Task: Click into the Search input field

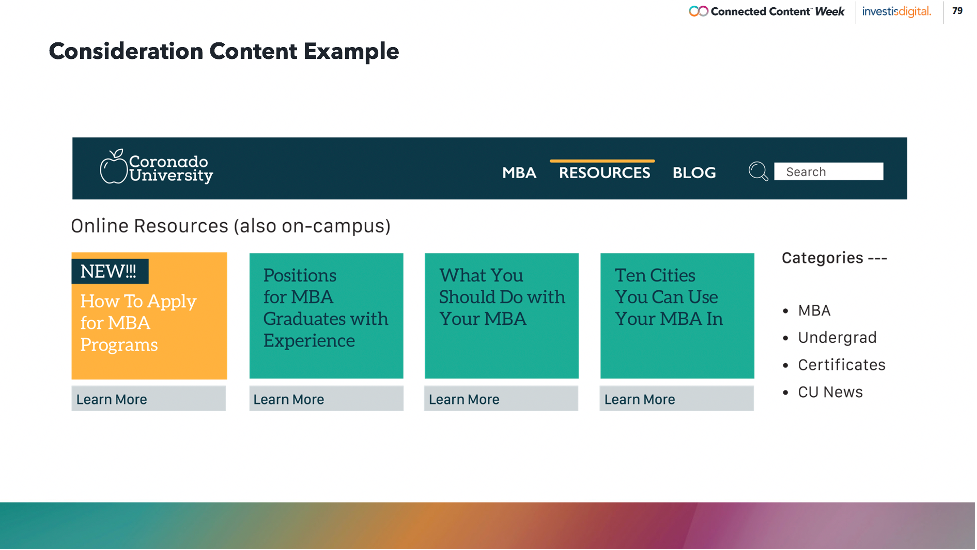Action: tap(828, 172)
